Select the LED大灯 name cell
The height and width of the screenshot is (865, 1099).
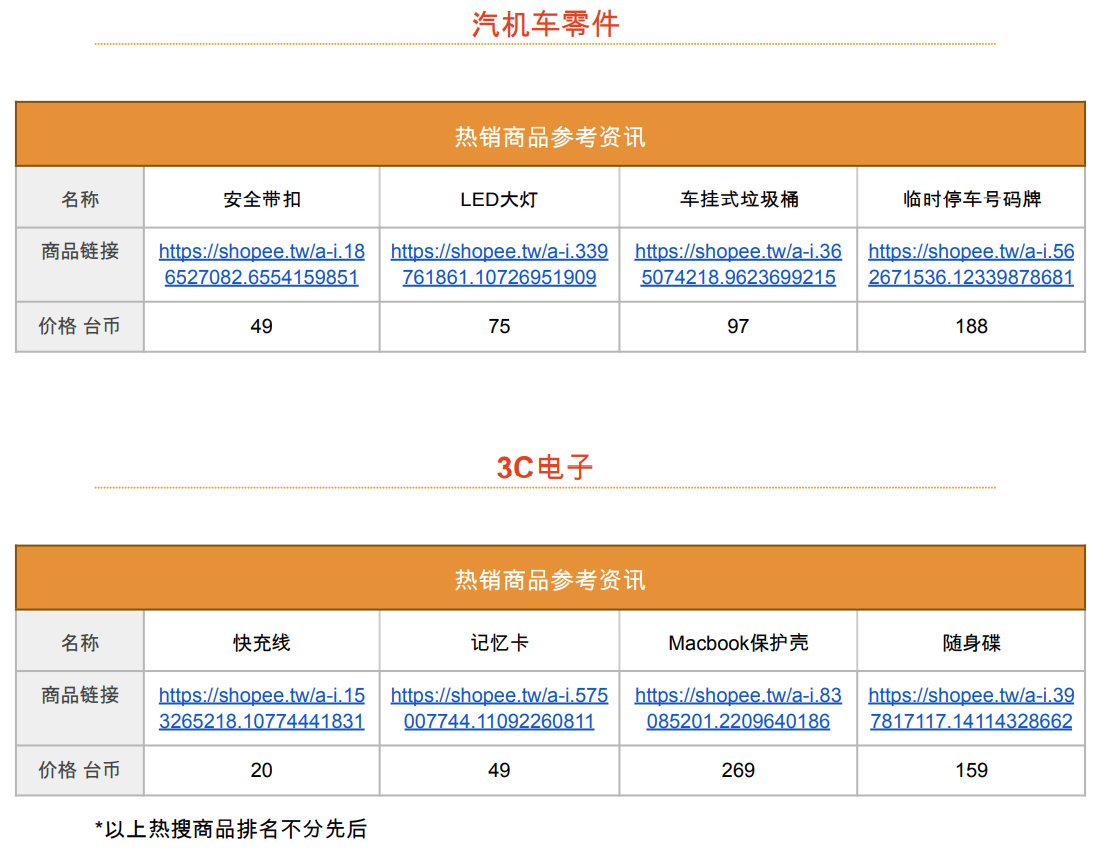(499, 197)
